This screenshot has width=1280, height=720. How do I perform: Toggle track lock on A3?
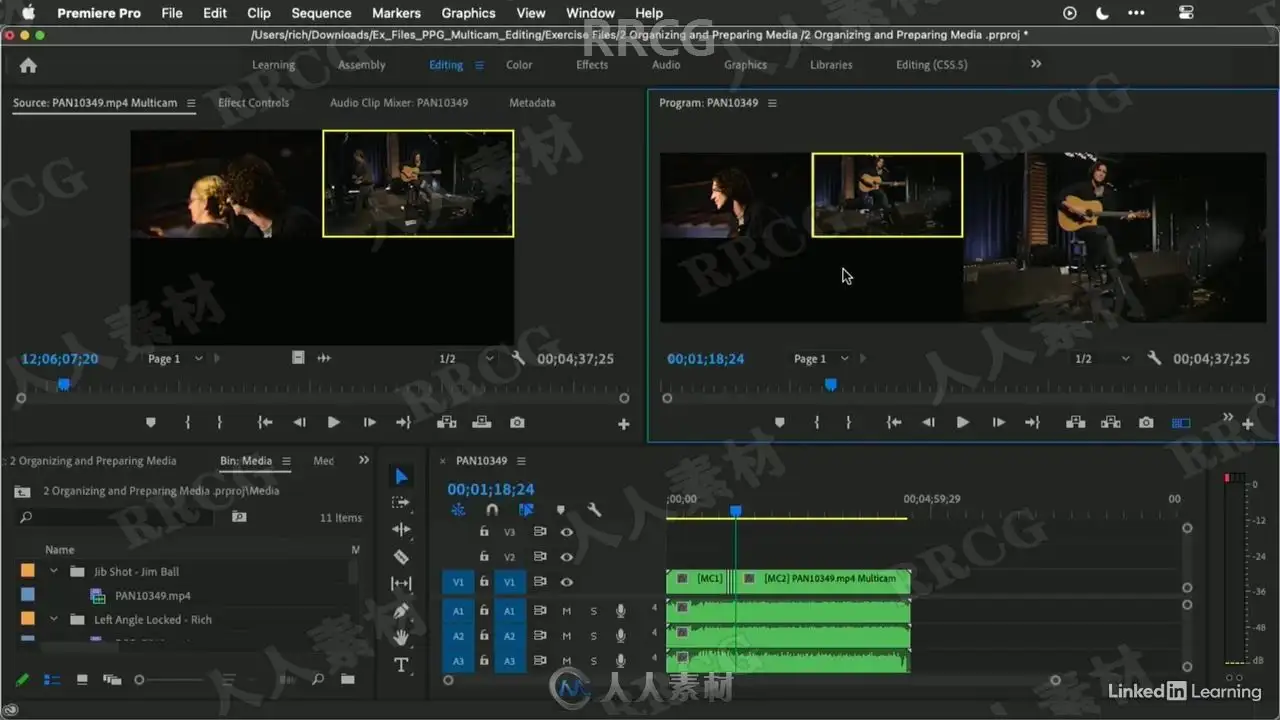[x=484, y=661]
